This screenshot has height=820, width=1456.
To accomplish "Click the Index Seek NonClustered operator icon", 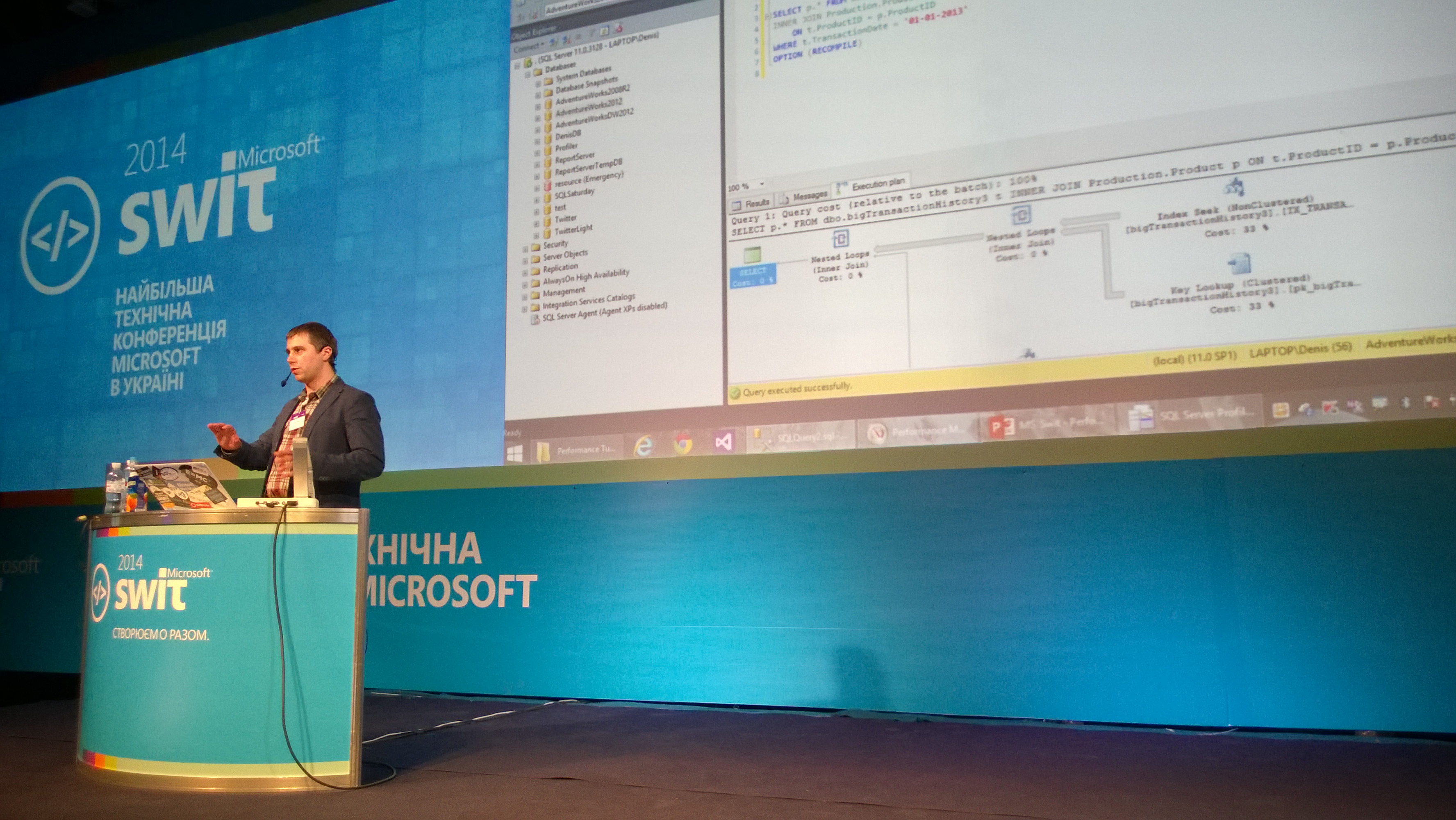I will pos(1235,188).
